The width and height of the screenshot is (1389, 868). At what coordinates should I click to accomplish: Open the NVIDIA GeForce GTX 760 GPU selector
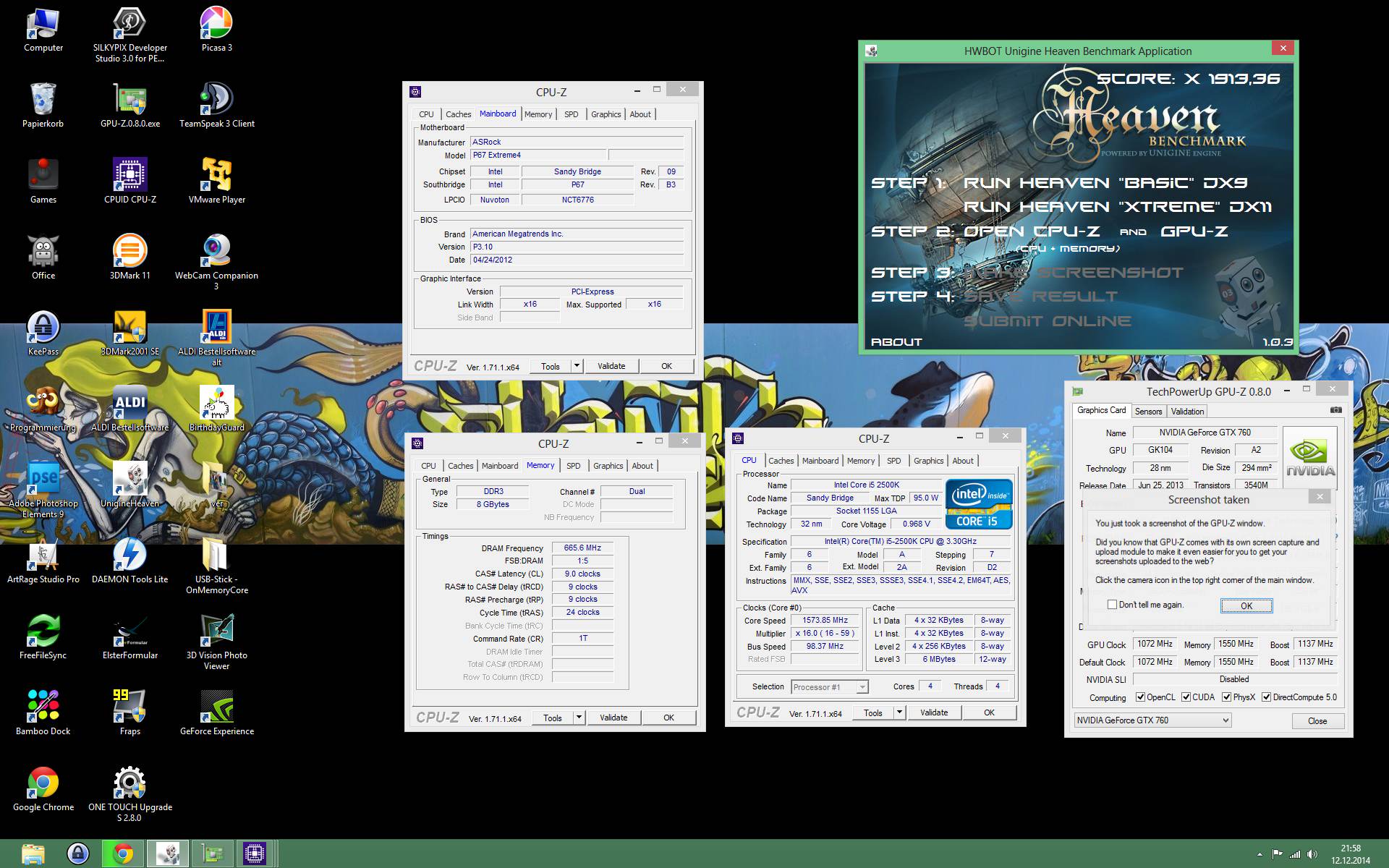(1152, 720)
